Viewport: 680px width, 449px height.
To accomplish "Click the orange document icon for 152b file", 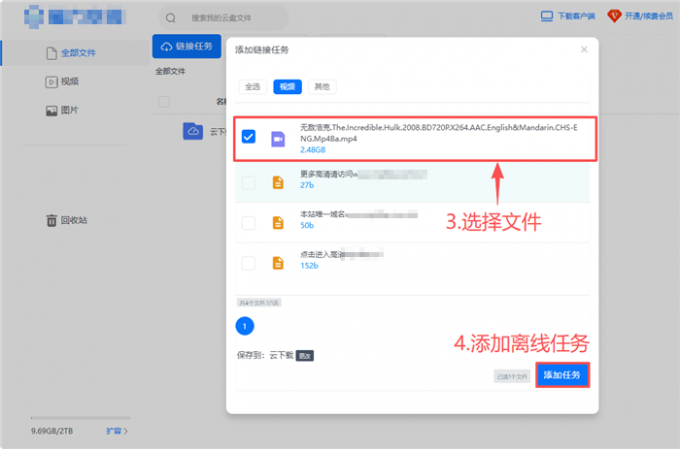I will coord(278,263).
